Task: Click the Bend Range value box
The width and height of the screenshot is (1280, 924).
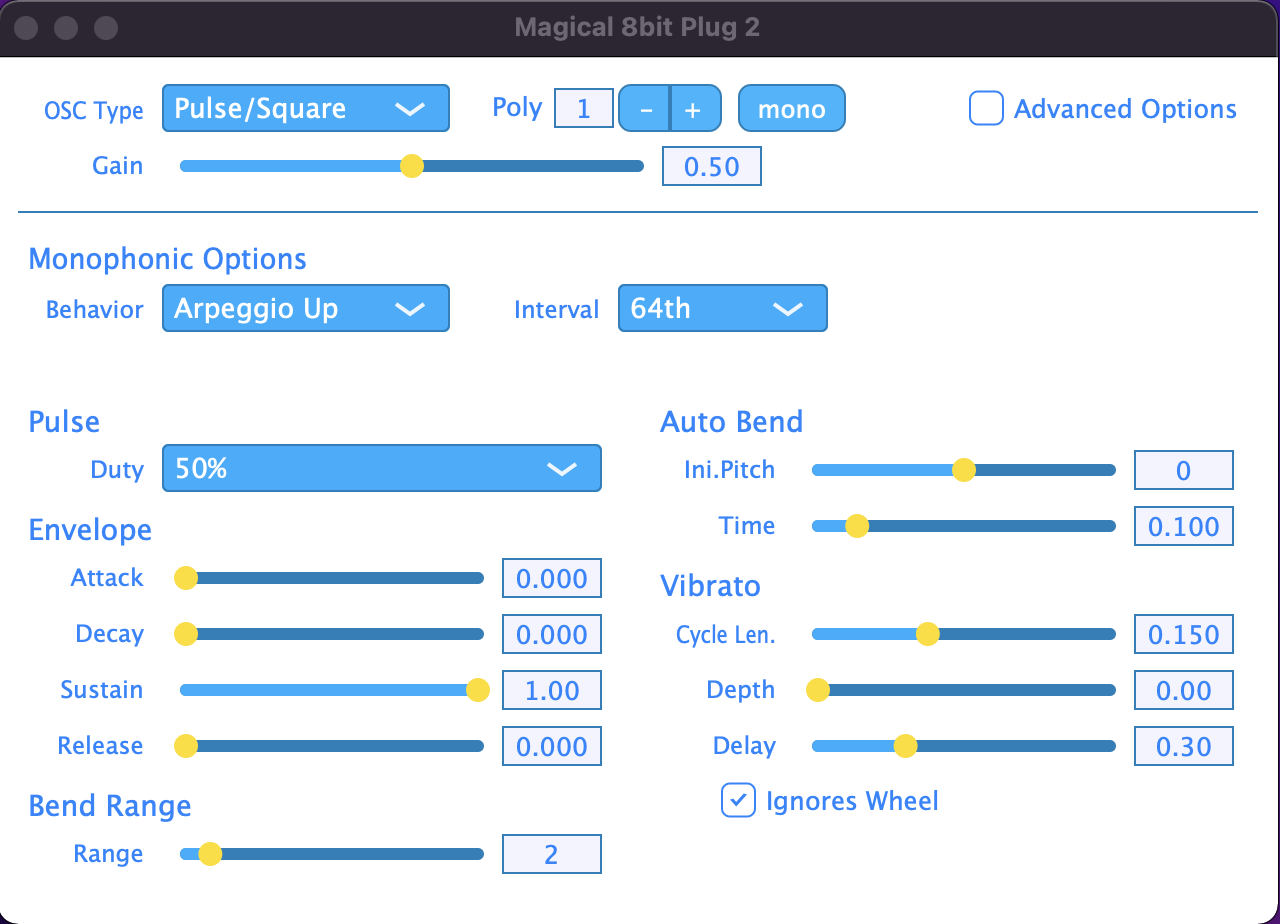Action: coord(551,854)
